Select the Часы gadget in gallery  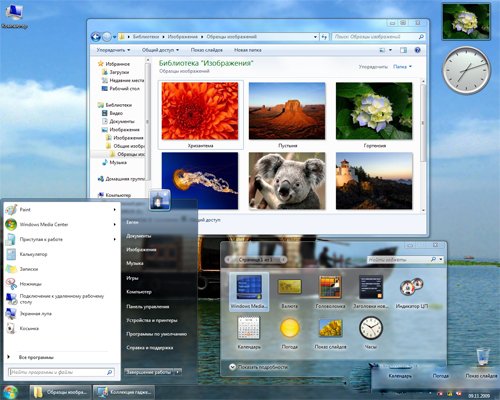point(371,333)
